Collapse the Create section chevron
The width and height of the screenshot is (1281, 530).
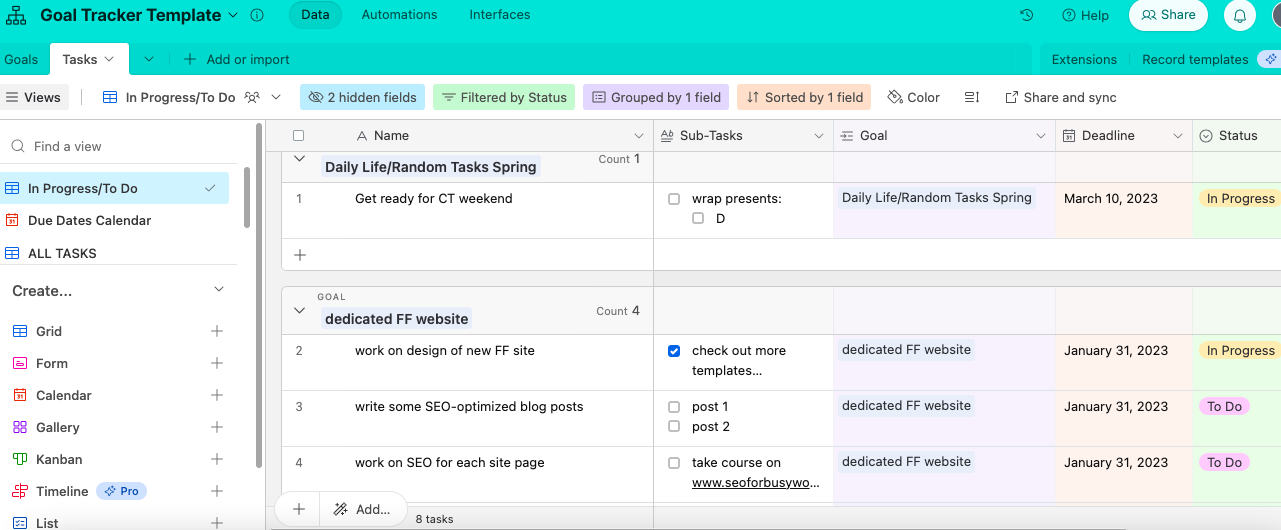[x=220, y=290]
